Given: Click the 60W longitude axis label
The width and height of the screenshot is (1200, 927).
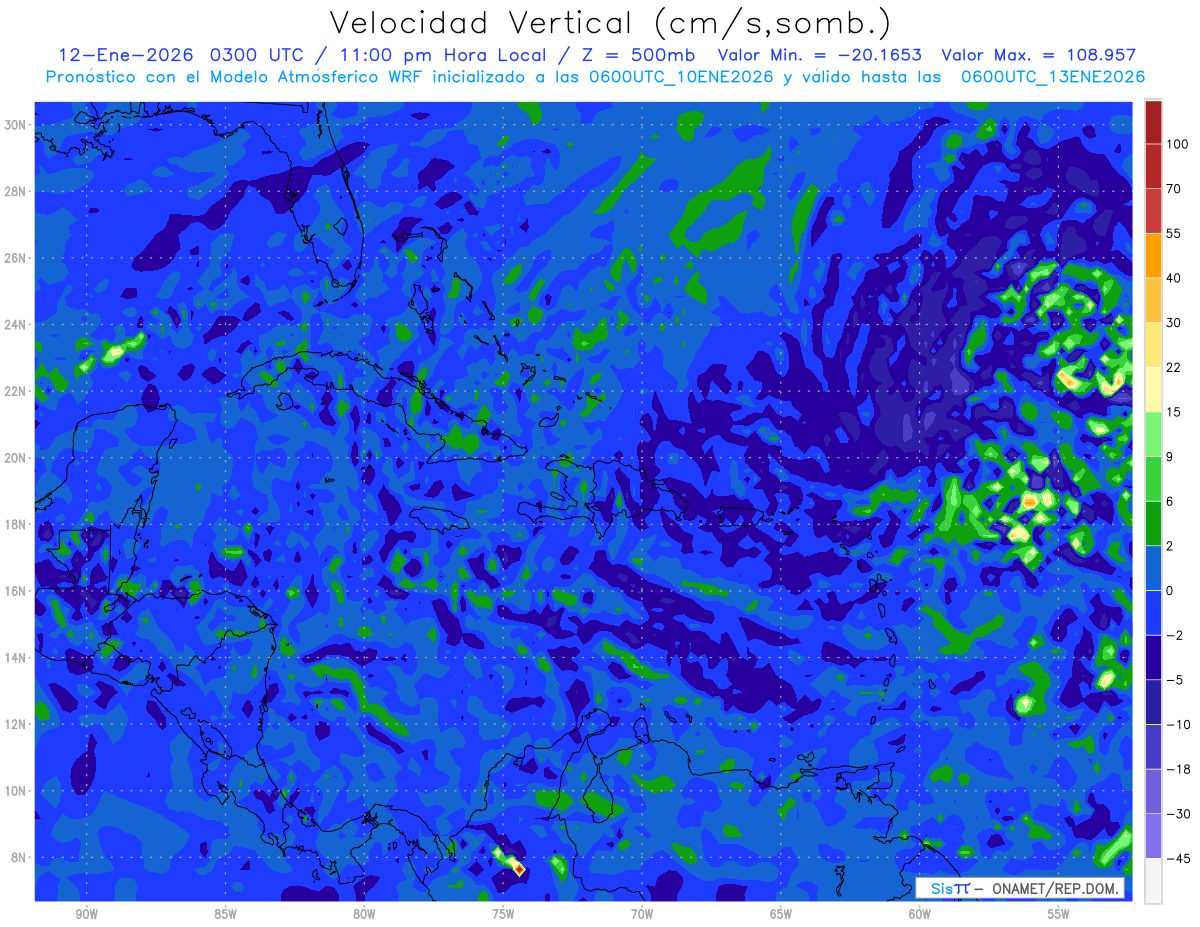Looking at the screenshot, I should click(x=920, y=914).
